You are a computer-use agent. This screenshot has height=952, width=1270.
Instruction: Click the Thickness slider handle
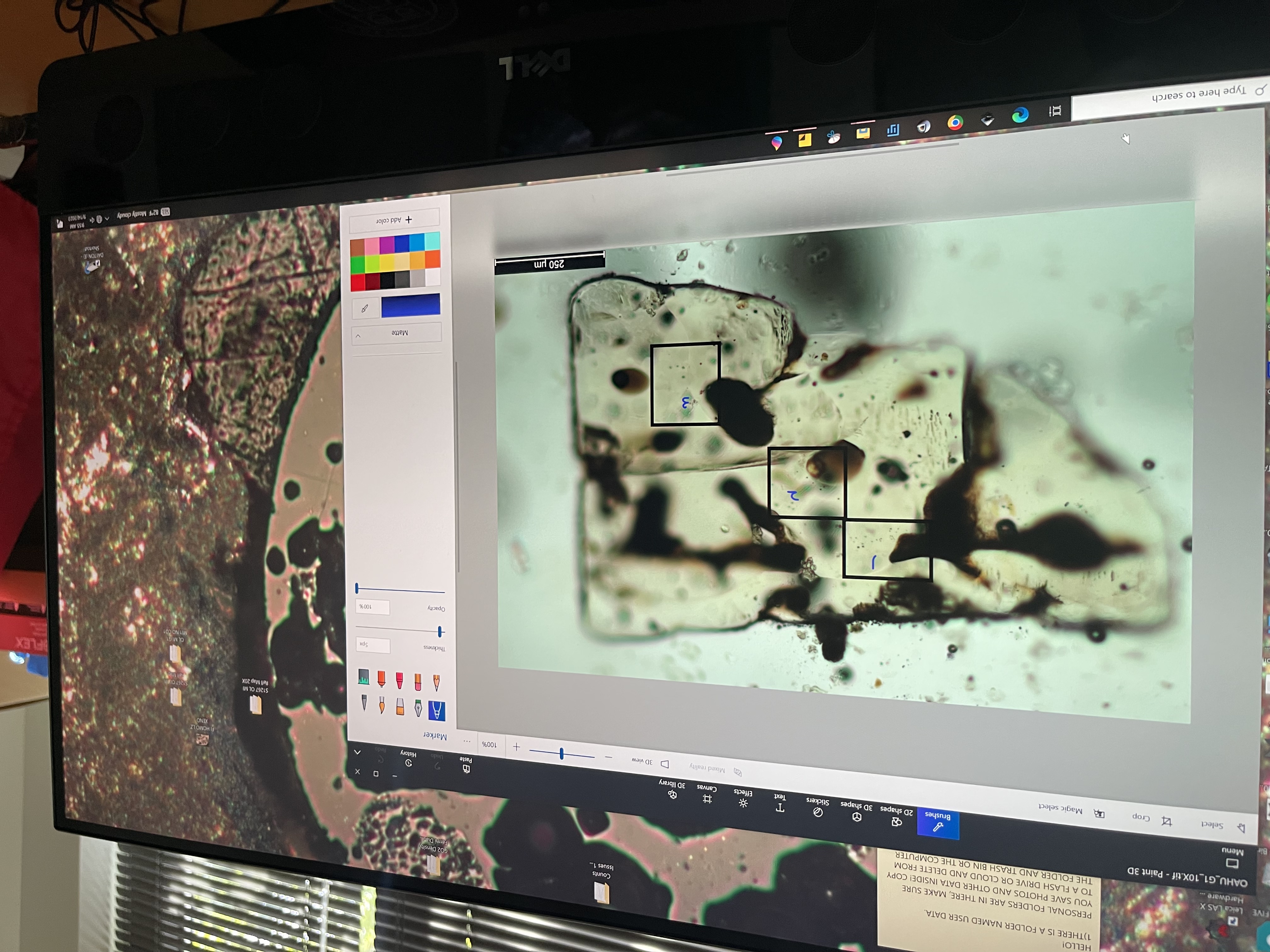440,631
